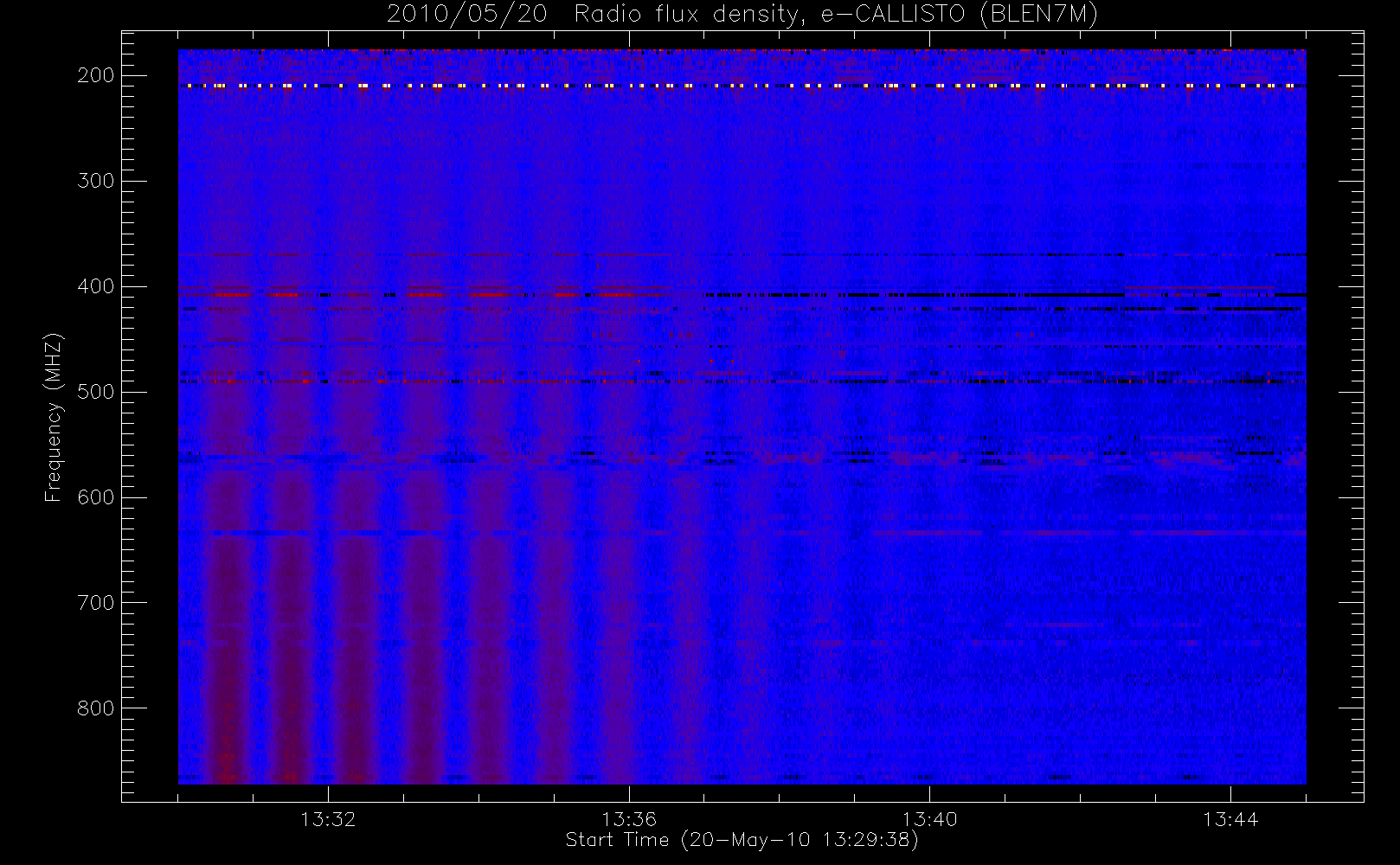Select the Frequency (MHz) axis label
The image size is (1400, 865).
(54, 417)
